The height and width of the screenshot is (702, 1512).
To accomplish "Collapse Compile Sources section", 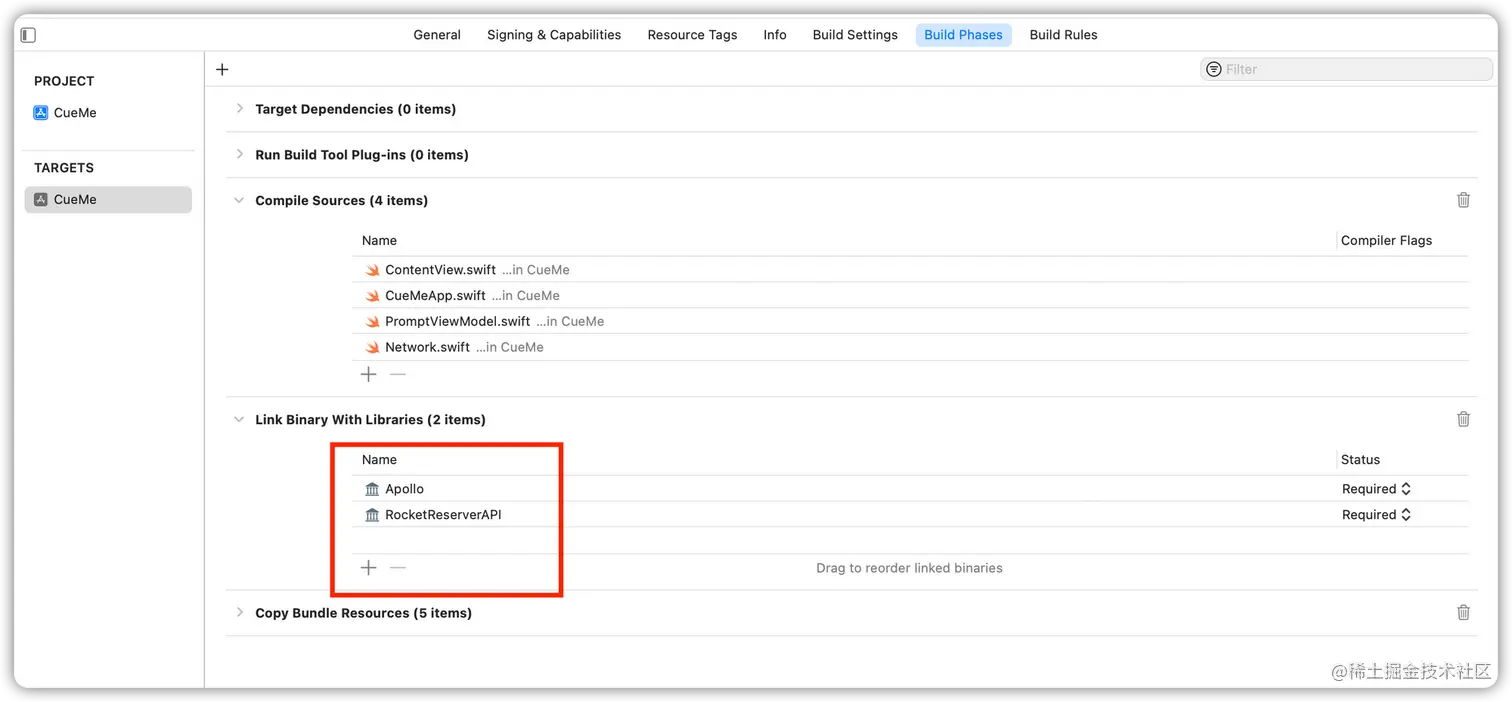I will (239, 200).
